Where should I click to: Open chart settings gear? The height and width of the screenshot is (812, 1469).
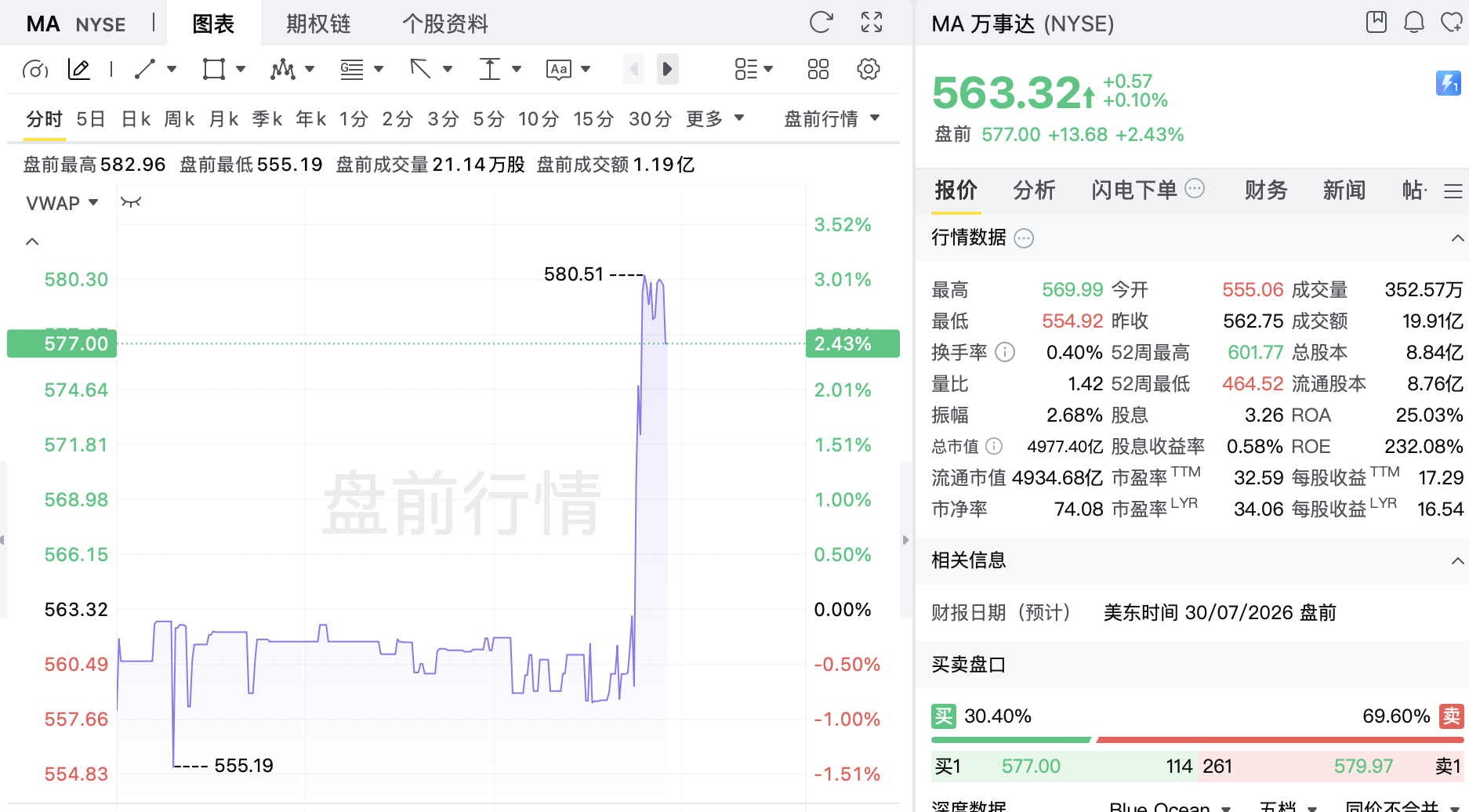tap(869, 69)
